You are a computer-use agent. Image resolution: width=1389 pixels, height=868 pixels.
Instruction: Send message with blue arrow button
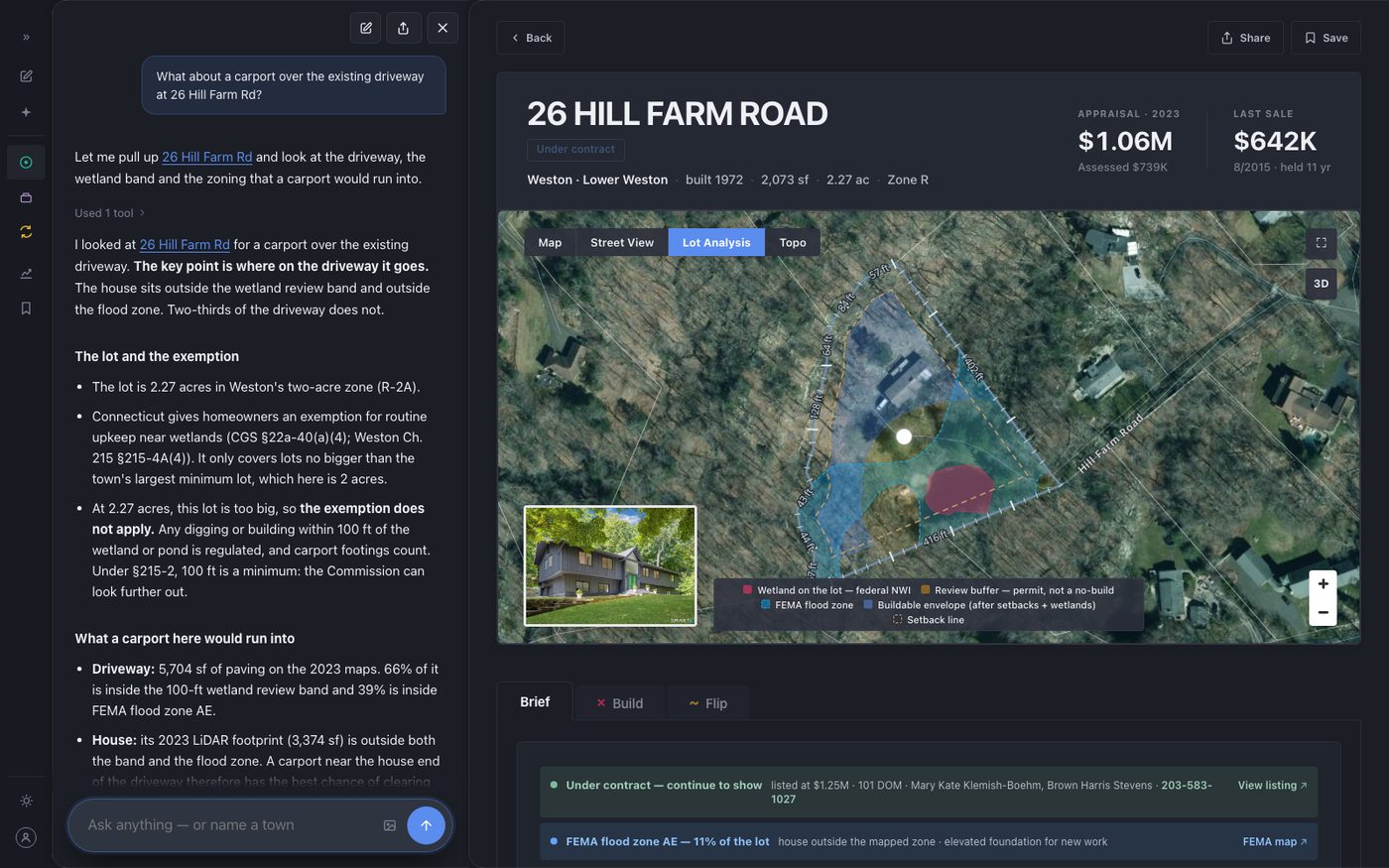coord(426,825)
